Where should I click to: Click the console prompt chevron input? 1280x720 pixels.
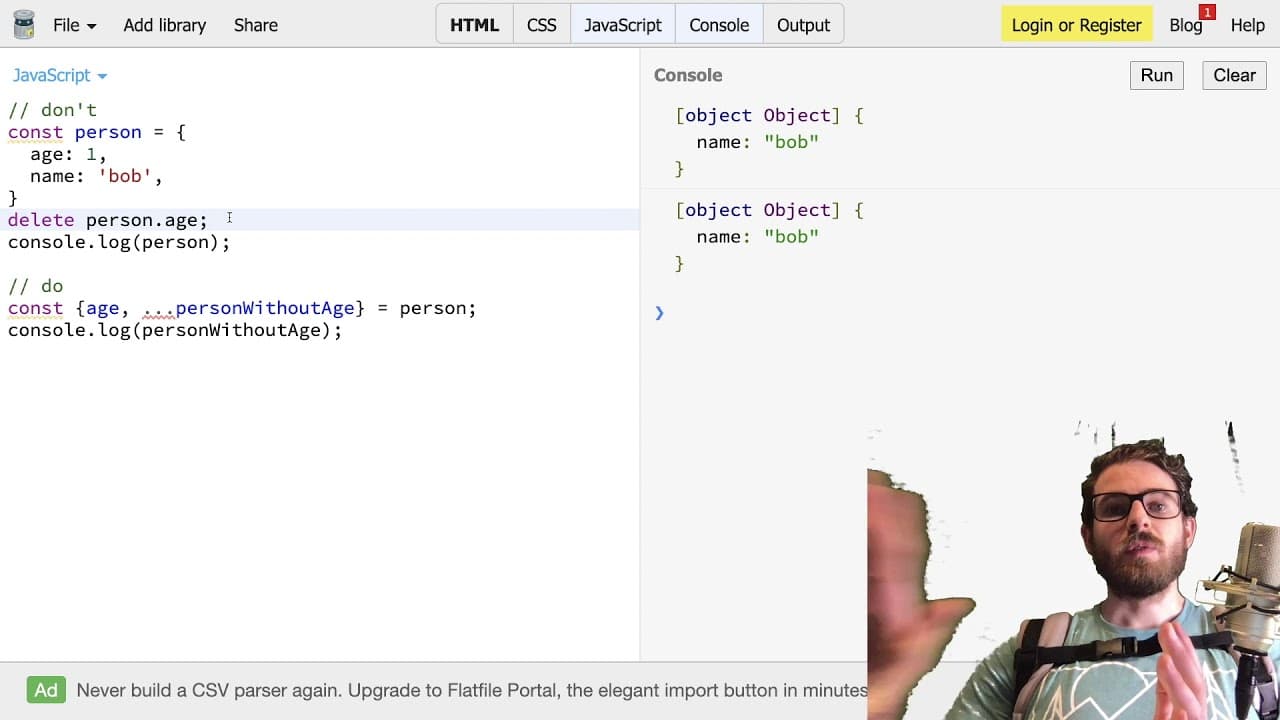659,313
